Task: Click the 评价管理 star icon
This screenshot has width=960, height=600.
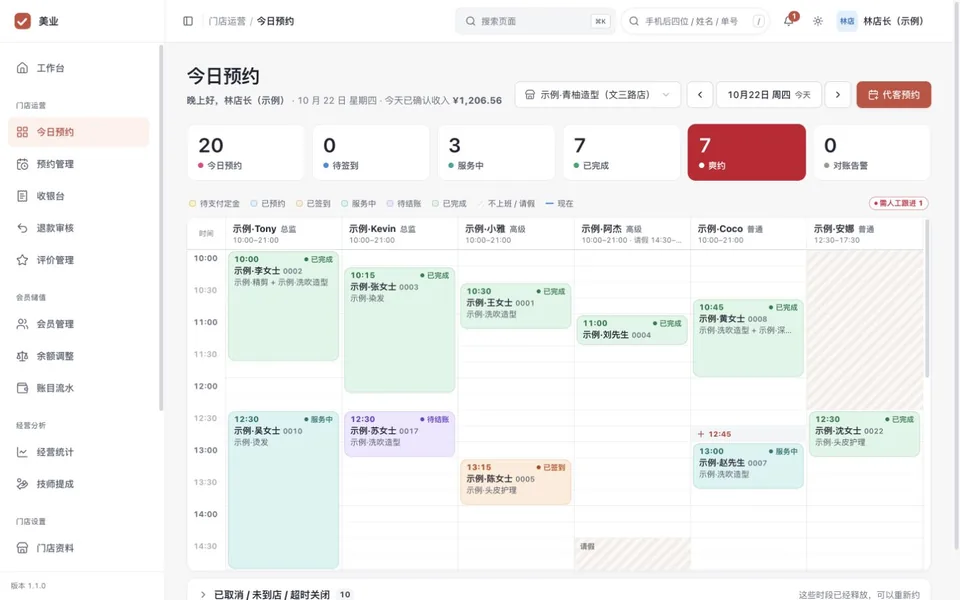Action: [22, 260]
